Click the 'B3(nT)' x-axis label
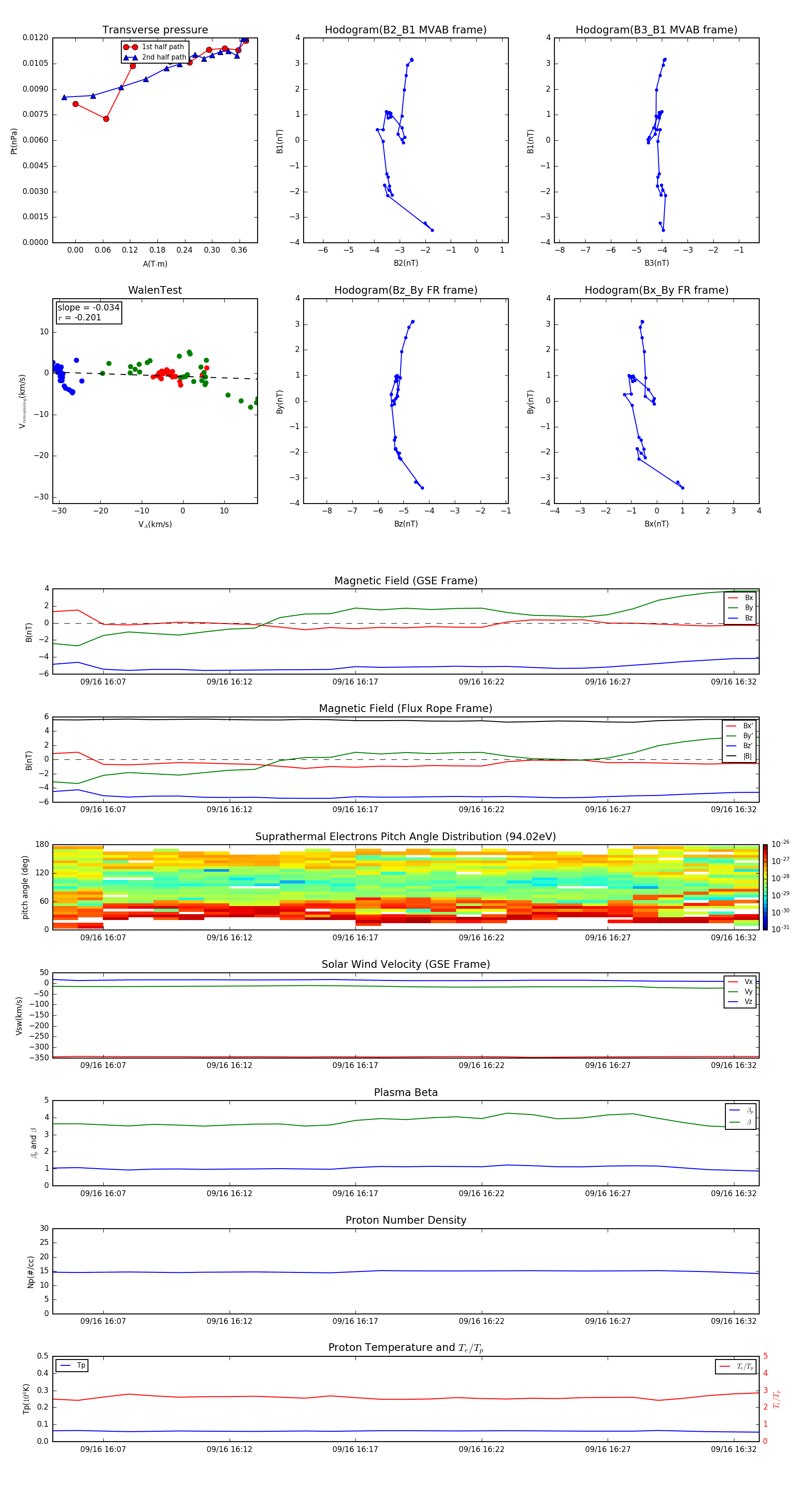 (x=656, y=263)
